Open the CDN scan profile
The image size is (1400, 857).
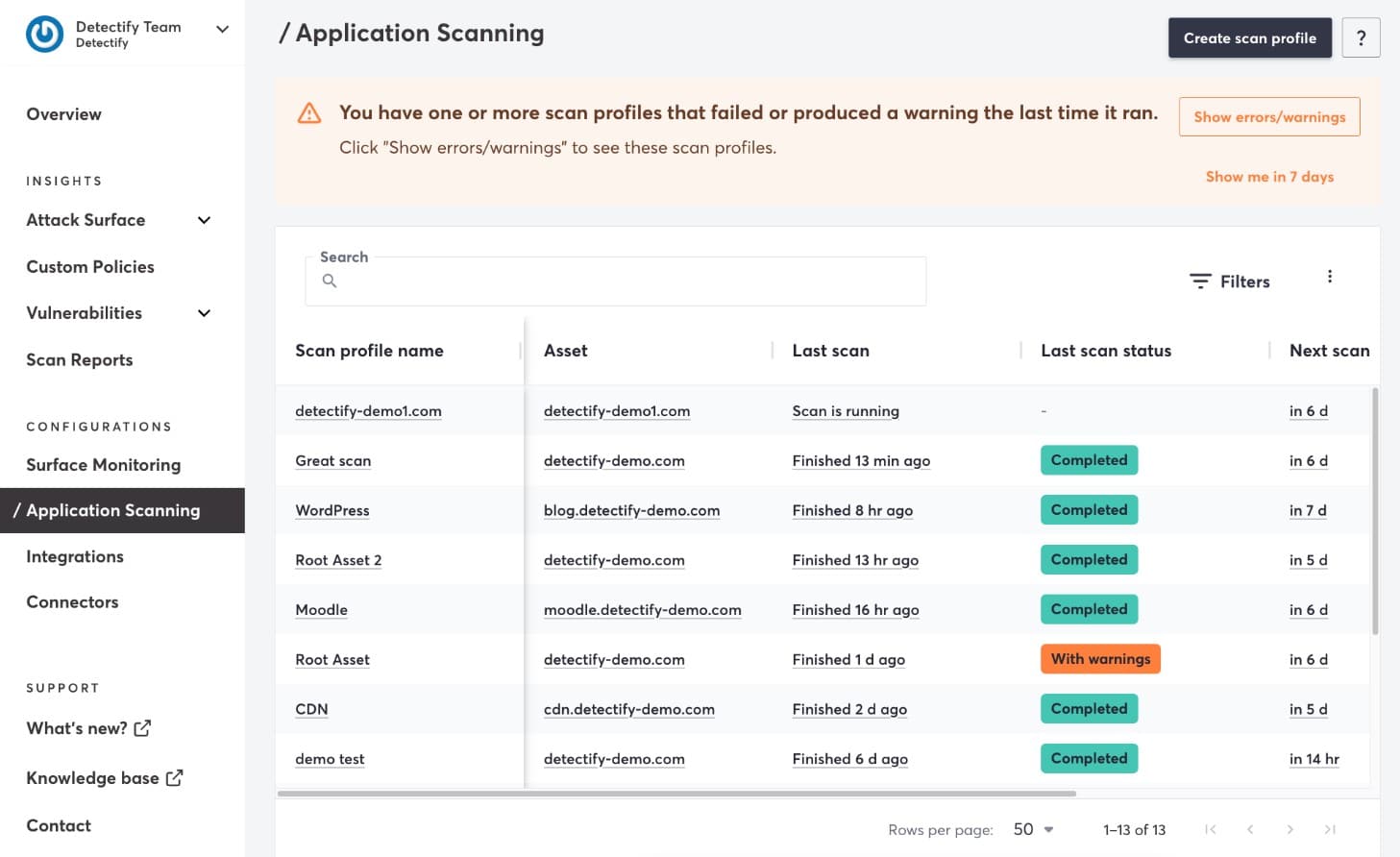[311, 709]
